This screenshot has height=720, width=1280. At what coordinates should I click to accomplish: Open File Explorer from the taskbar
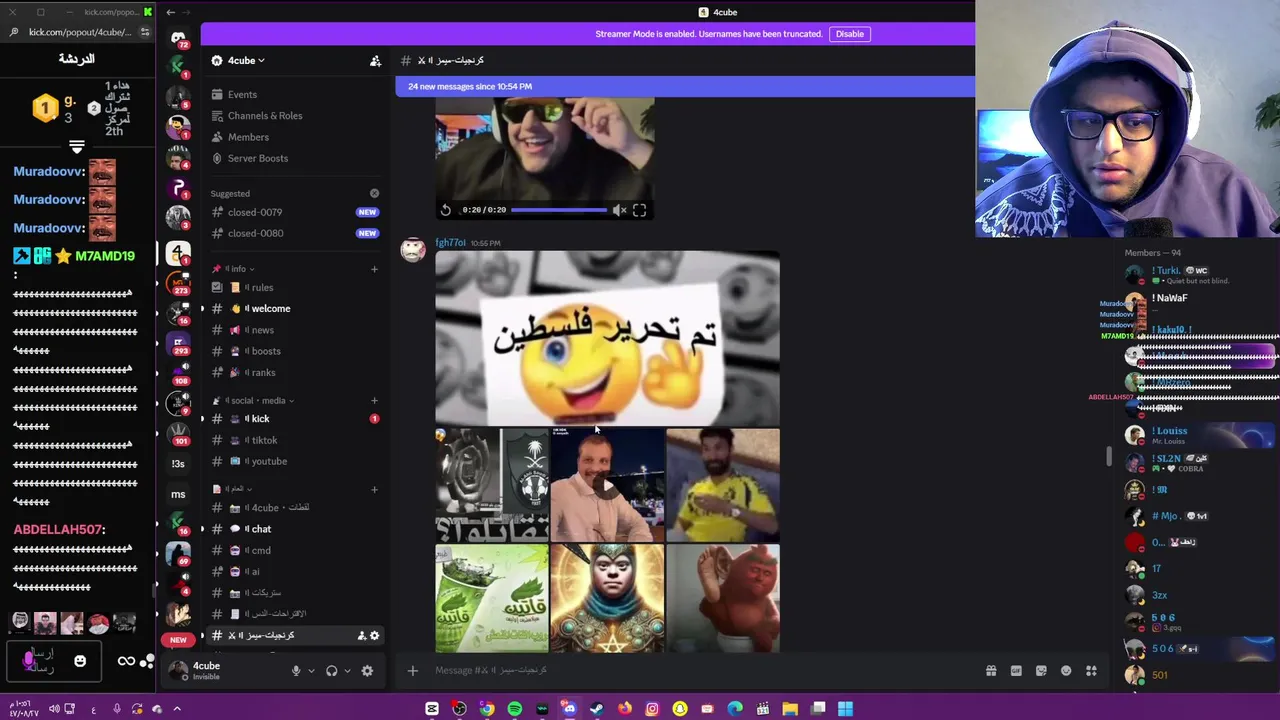pyautogui.click(x=790, y=709)
